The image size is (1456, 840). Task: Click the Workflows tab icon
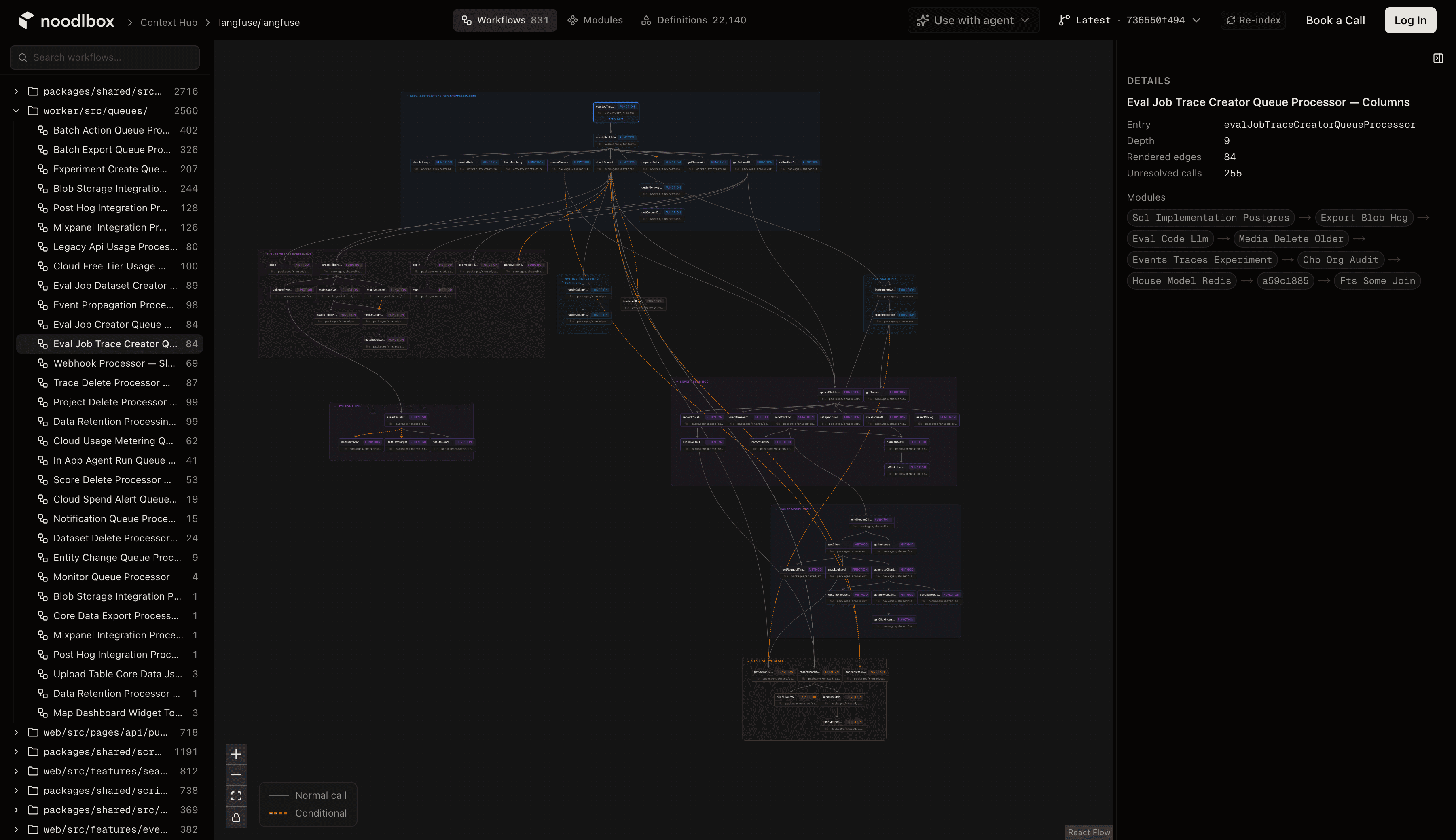[466, 20]
